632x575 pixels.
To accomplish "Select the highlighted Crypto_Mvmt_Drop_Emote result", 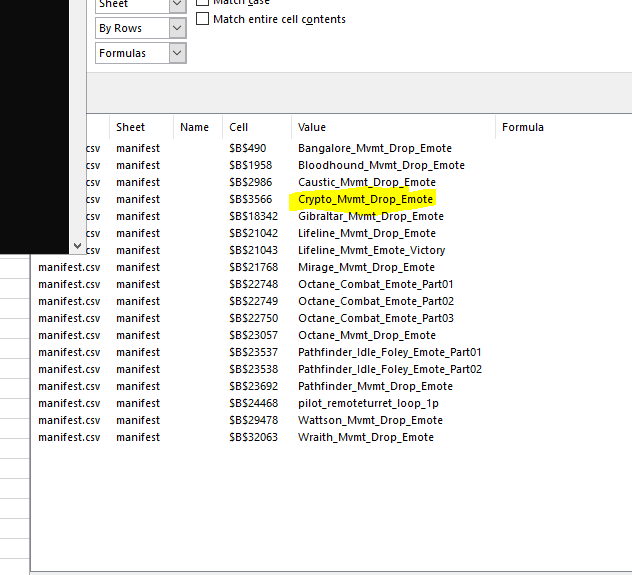I will tap(365, 199).
